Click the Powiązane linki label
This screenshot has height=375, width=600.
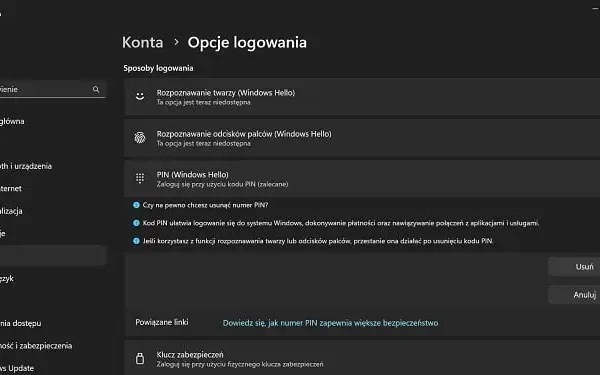[x=161, y=322]
